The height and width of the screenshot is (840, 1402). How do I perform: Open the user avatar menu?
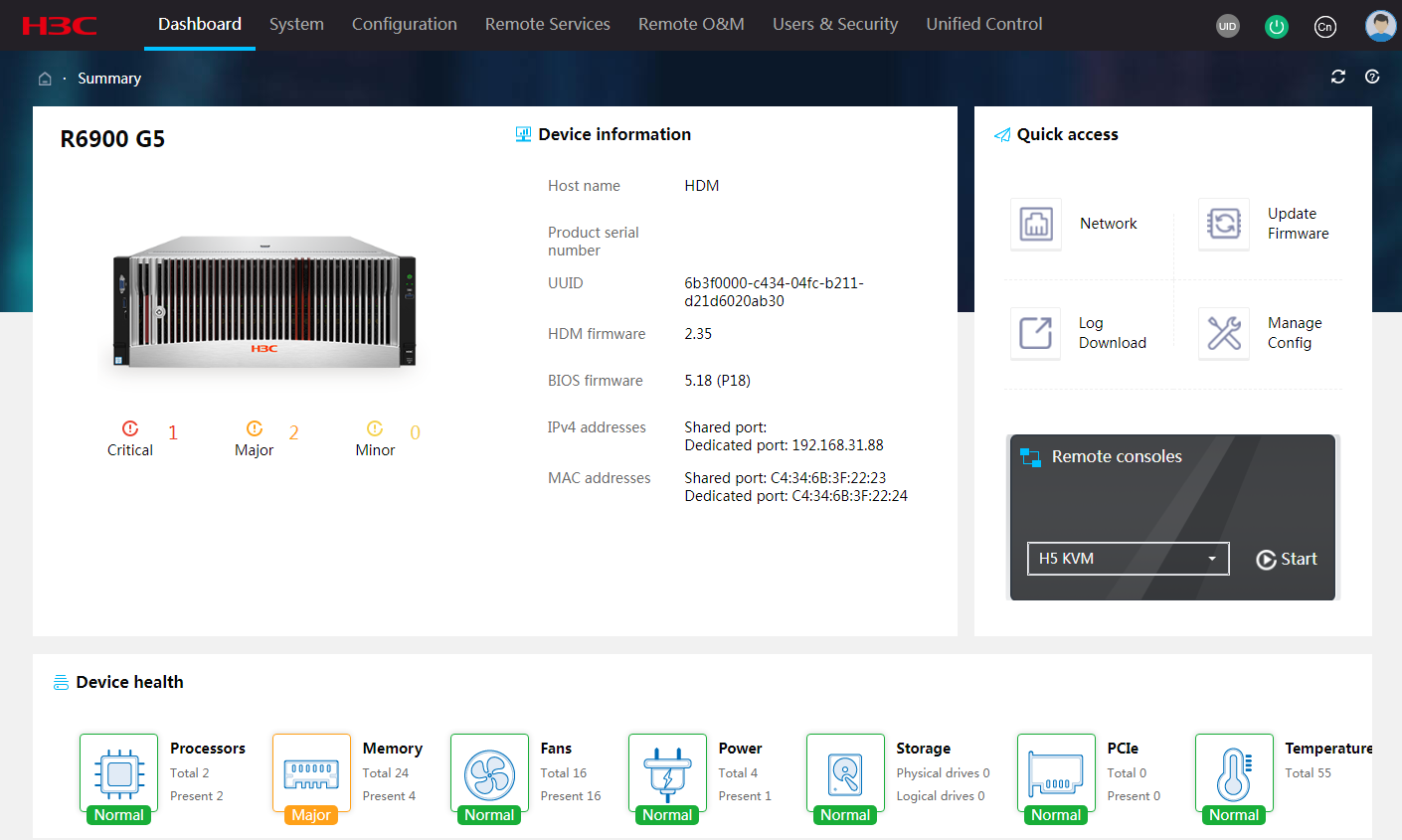pos(1380,26)
